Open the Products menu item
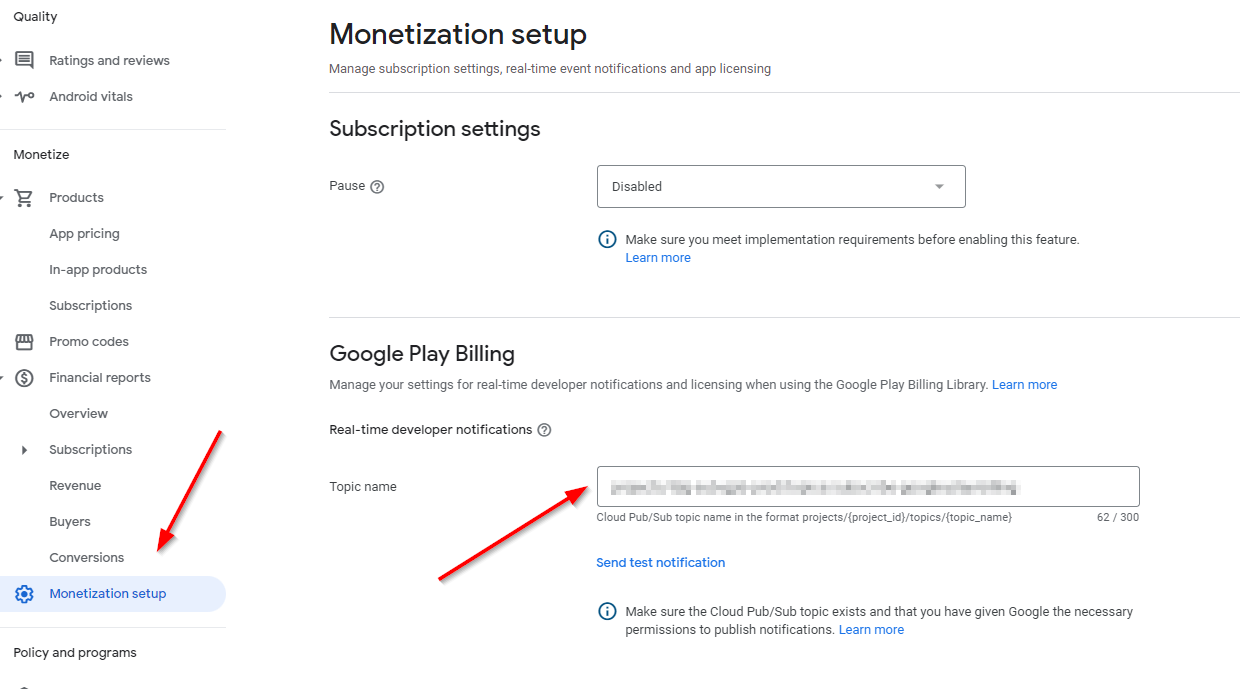Viewport: 1240px width, 689px height. [76, 198]
